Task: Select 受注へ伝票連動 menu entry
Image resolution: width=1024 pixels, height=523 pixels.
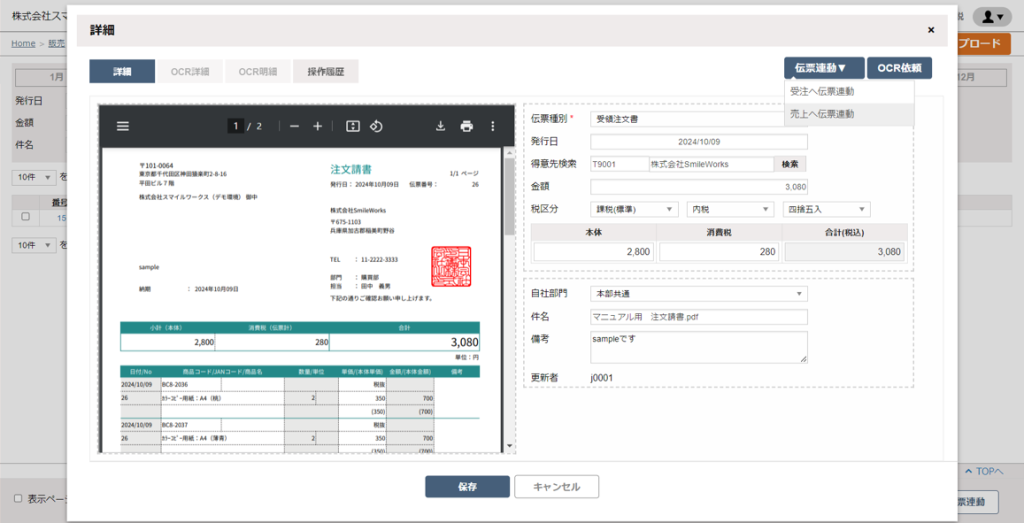Action: (x=849, y=91)
